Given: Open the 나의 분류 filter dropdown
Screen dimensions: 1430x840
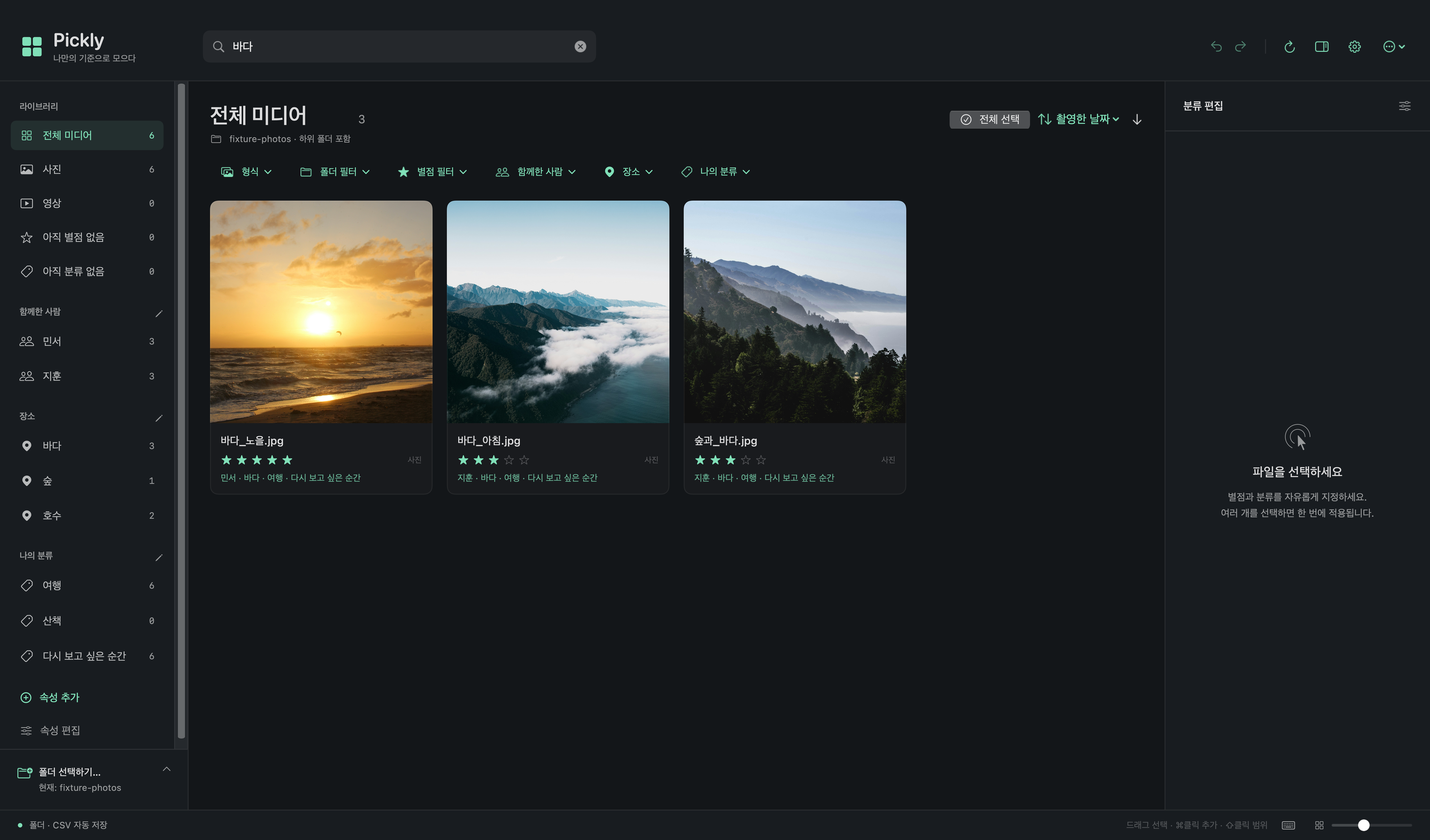Looking at the screenshot, I should pyautogui.click(x=715, y=172).
